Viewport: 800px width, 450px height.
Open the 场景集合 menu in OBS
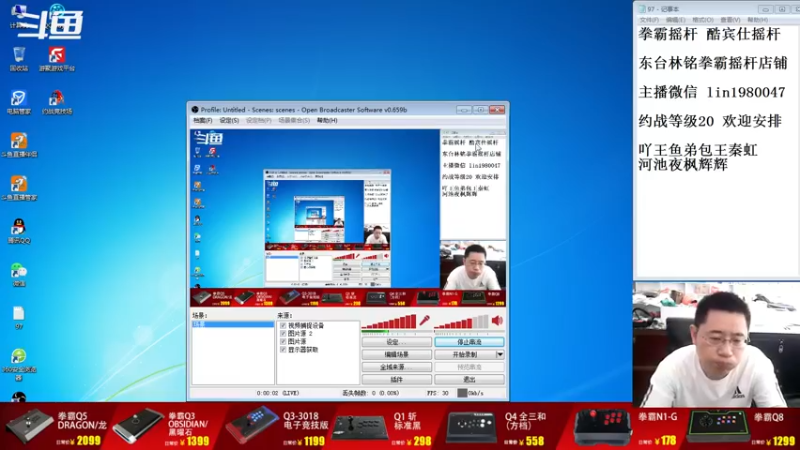point(294,120)
